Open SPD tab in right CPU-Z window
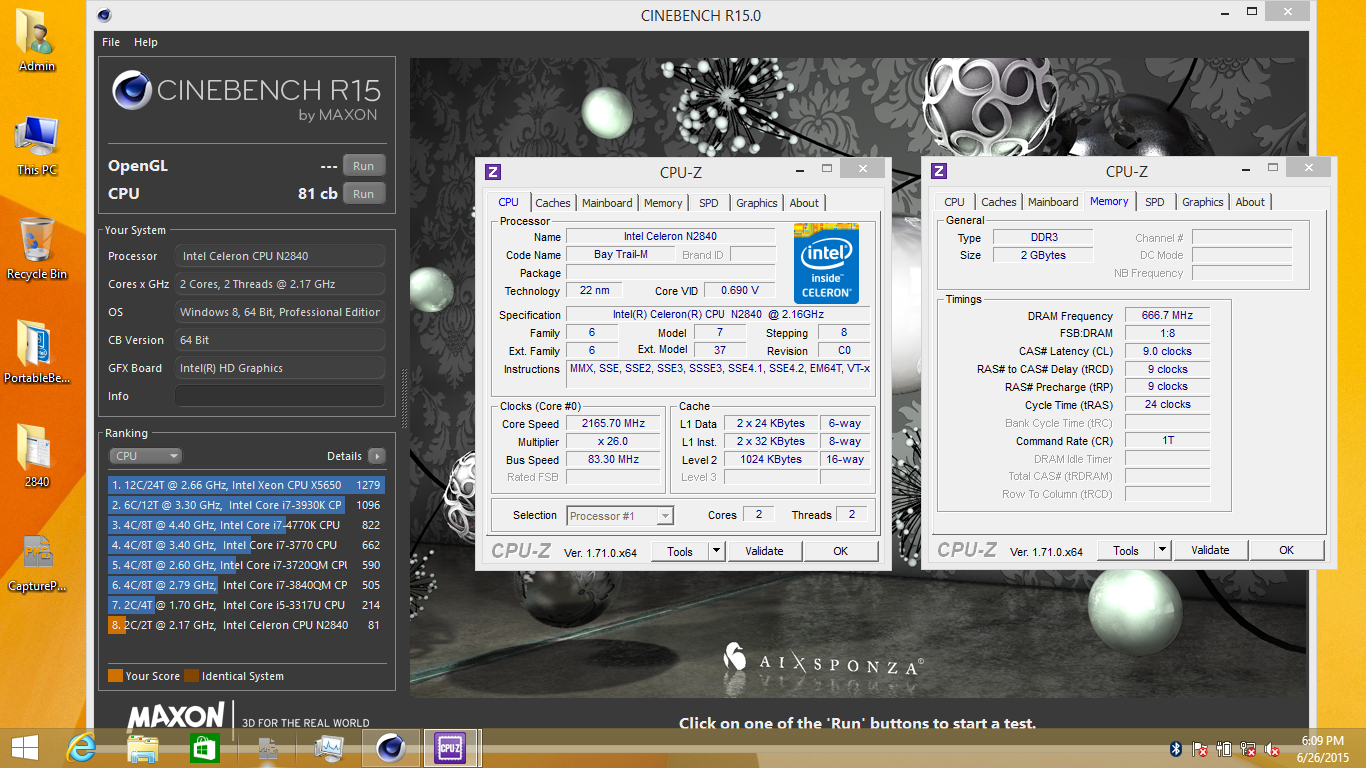Viewport: 1366px width, 768px height. click(1155, 202)
